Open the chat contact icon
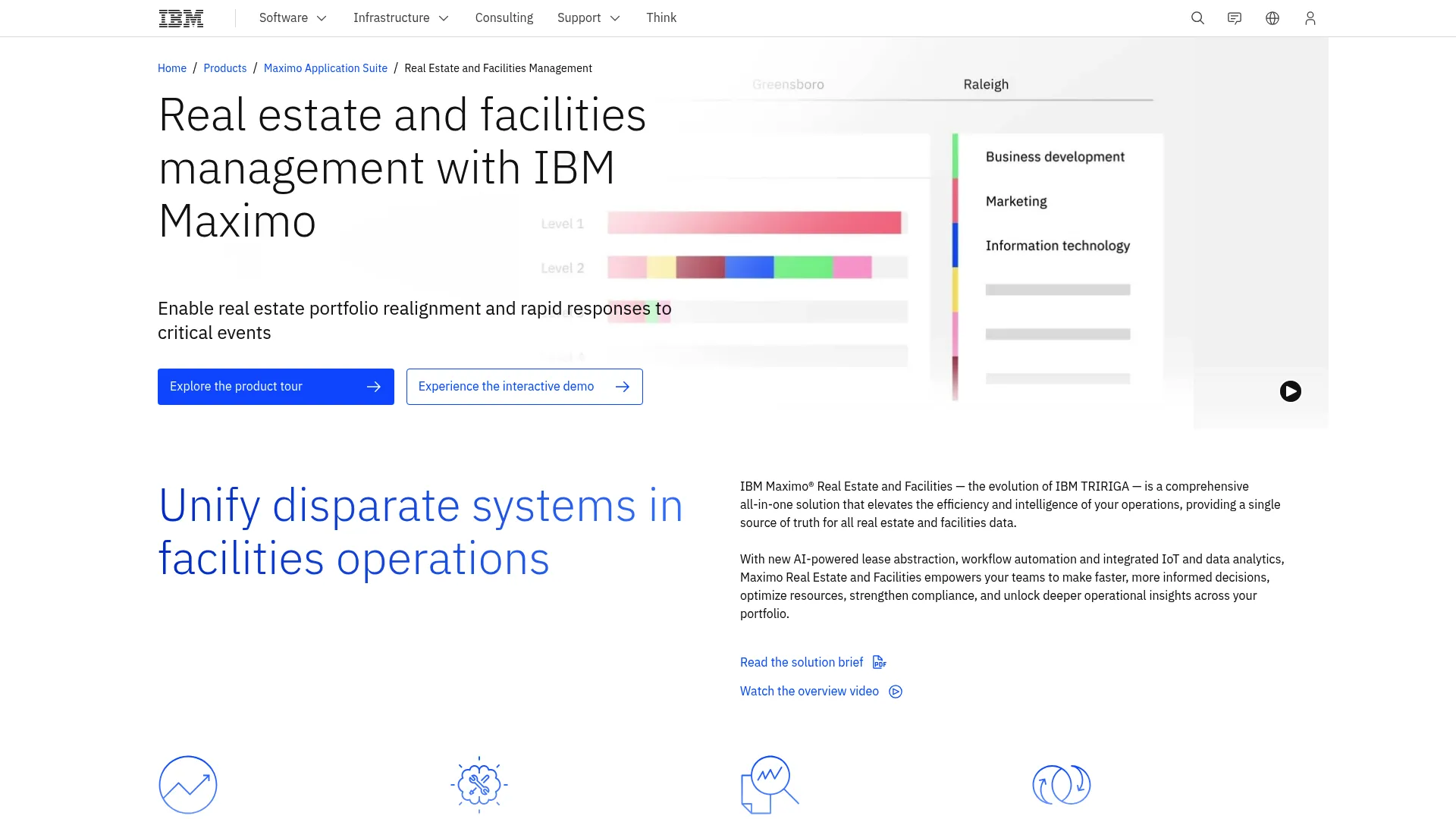The image size is (1456, 819). point(1235,18)
